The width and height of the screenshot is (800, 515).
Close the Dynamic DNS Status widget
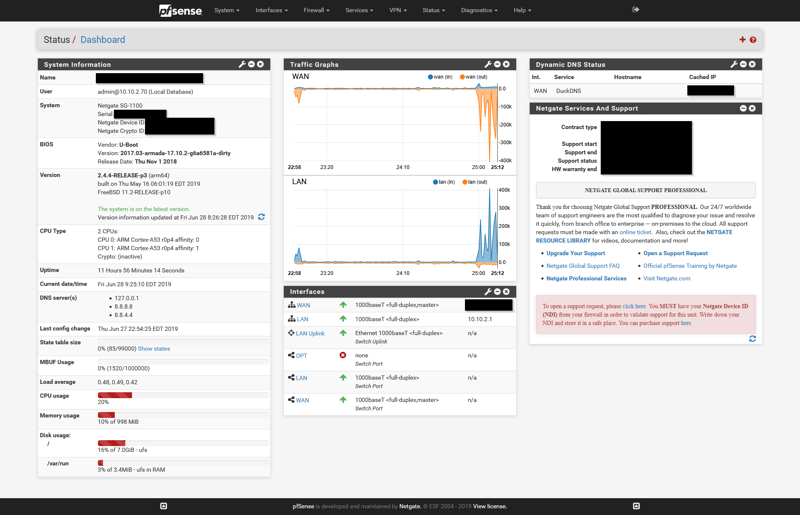pos(752,64)
